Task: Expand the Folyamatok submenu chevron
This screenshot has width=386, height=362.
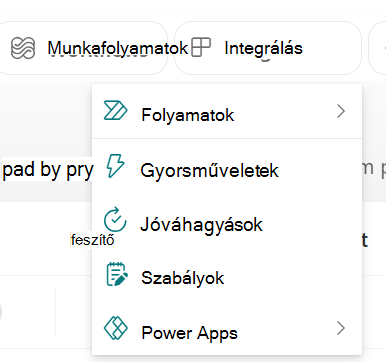Action: [x=341, y=111]
